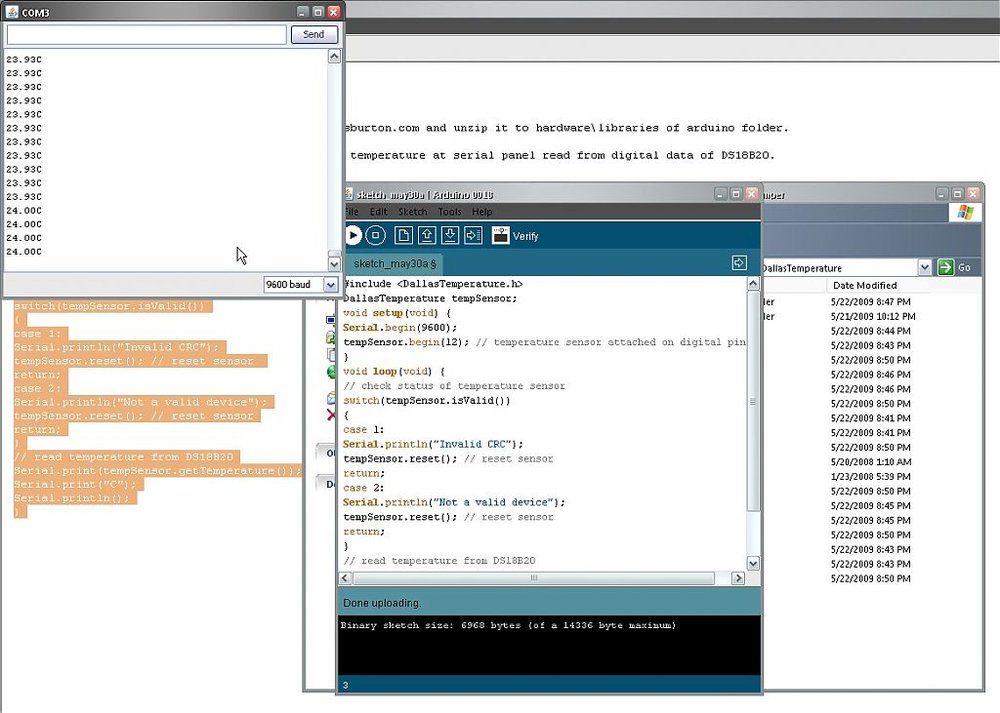Minimize the Explorer window behind Arduino
This screenshot has width=1000, height=713.
(x=942, y=193)
